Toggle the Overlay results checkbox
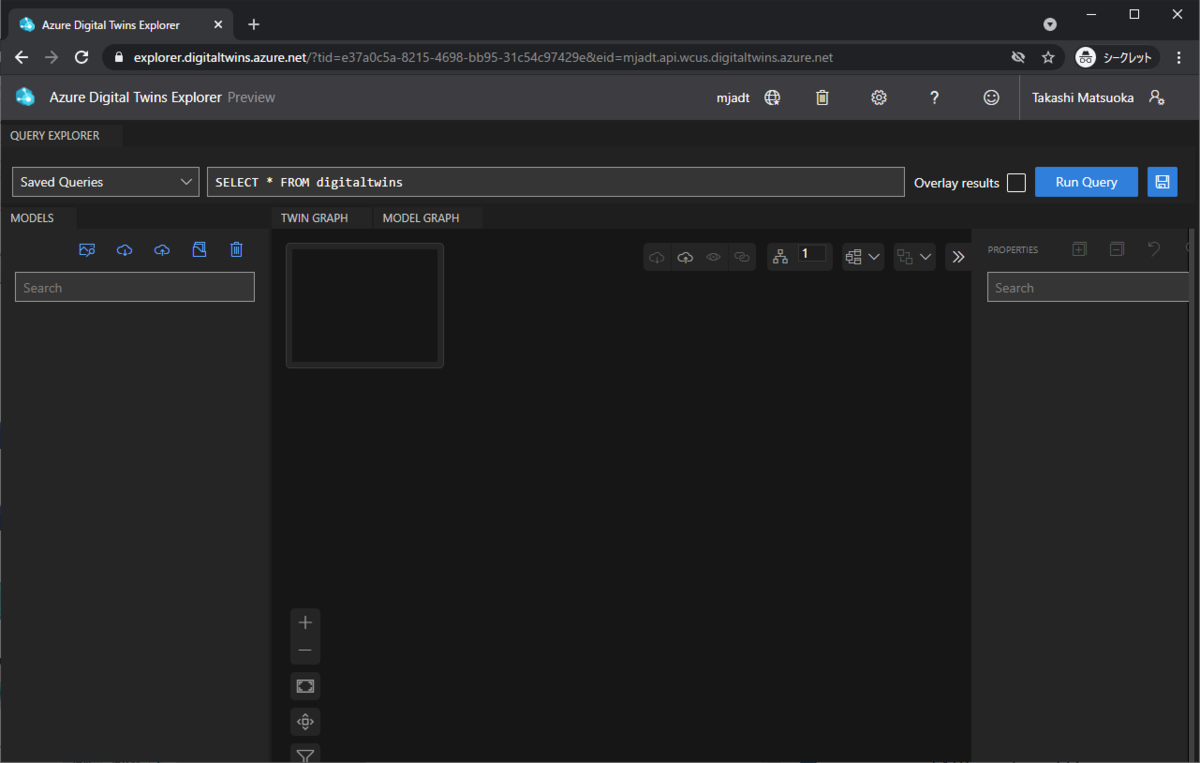Viewport: 1200px width, 763px height. pos(1016,183)
